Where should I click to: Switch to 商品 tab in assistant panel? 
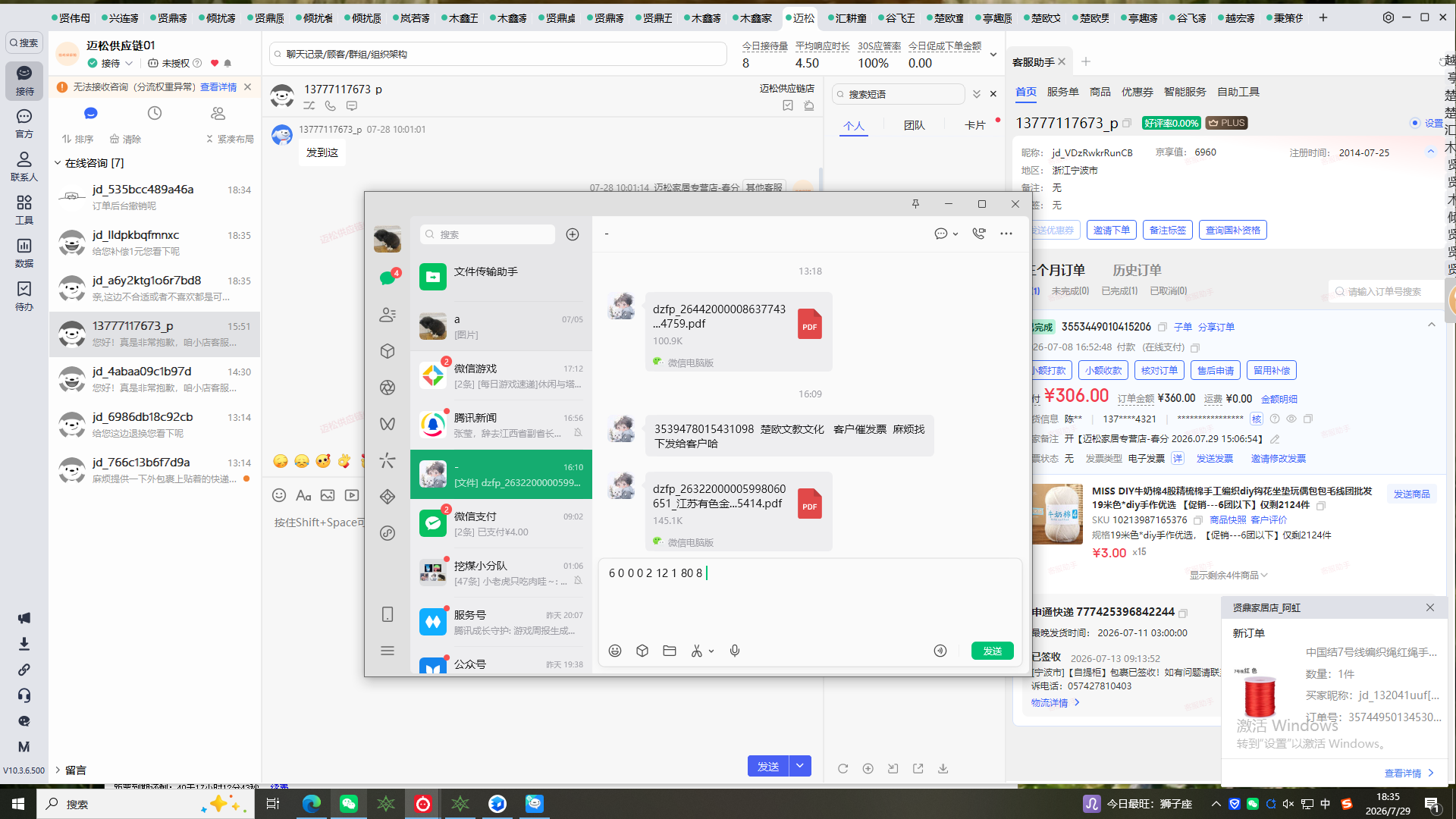[x=1100, y=92]
